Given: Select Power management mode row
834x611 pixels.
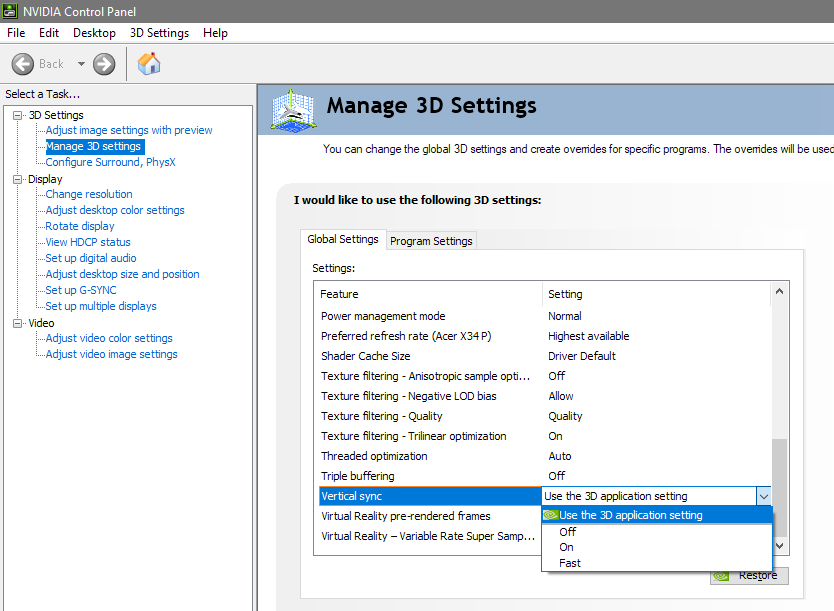Looking at the screenshot, I should point(545,316).
